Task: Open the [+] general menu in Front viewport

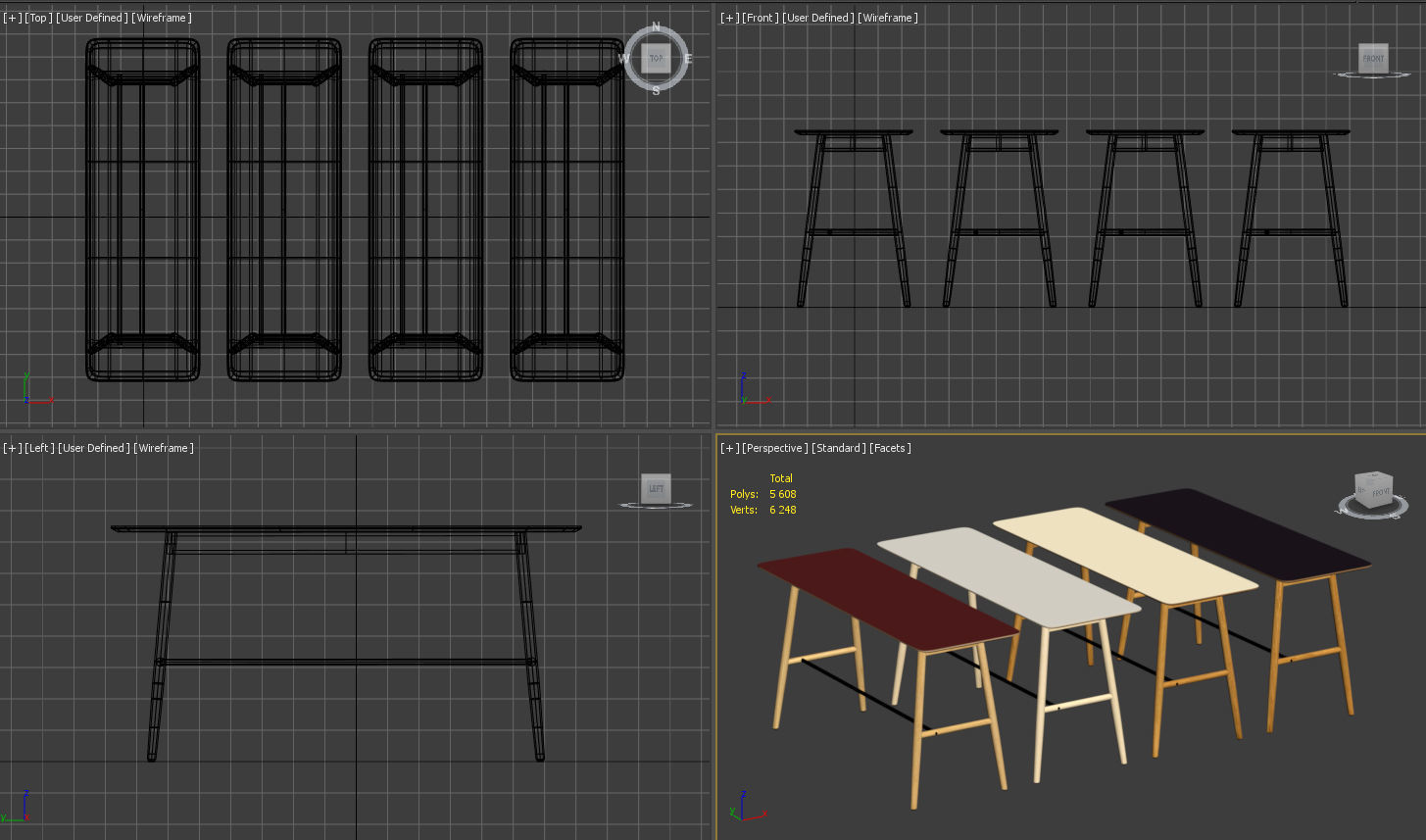Action: 729,18
